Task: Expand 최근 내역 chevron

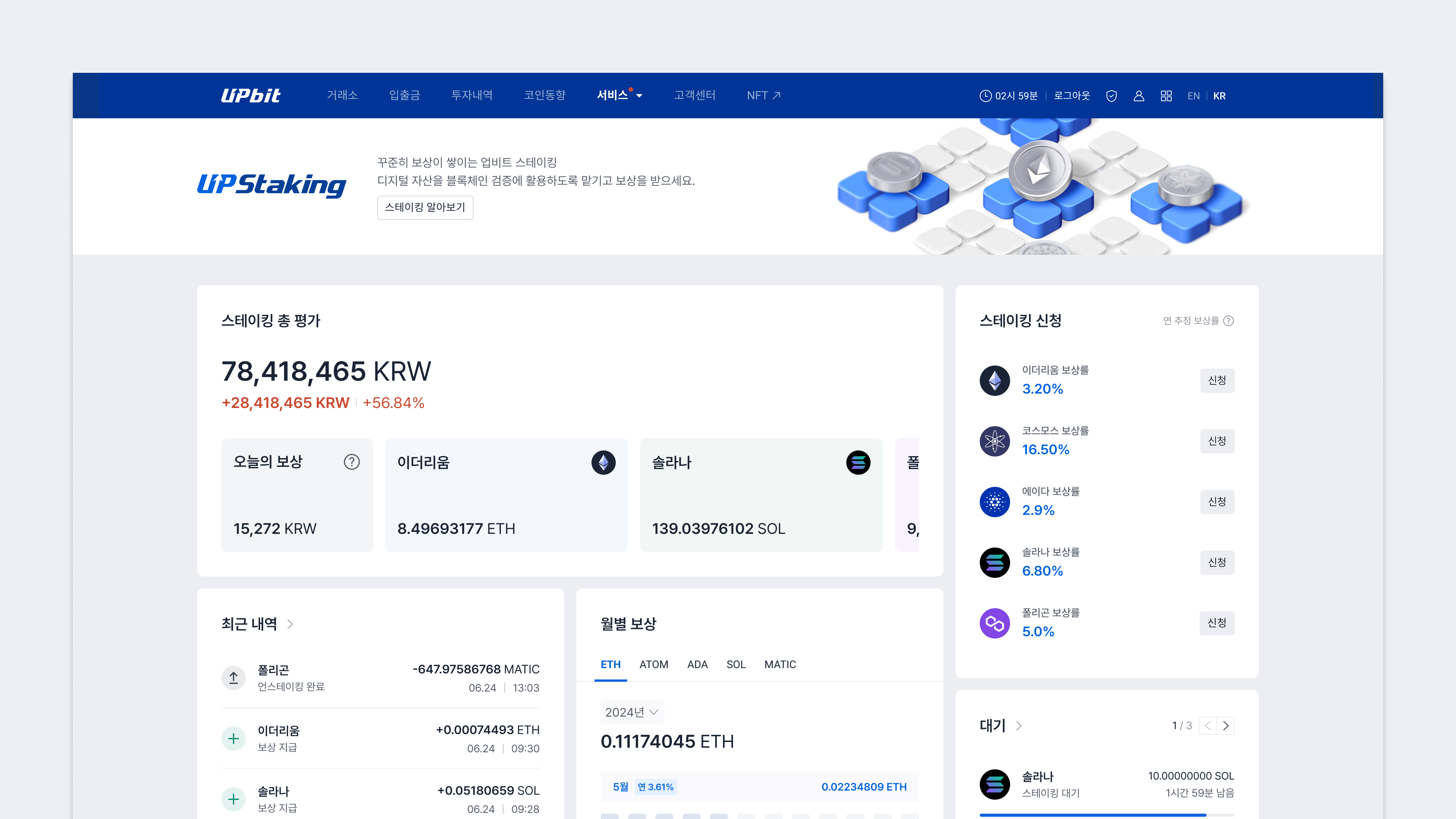Action: 290,624
